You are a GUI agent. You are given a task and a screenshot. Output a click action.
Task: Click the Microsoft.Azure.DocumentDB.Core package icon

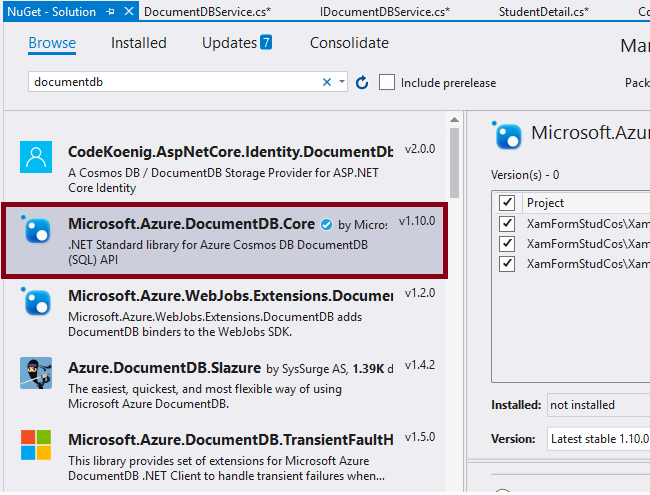[x=36, y=230]
